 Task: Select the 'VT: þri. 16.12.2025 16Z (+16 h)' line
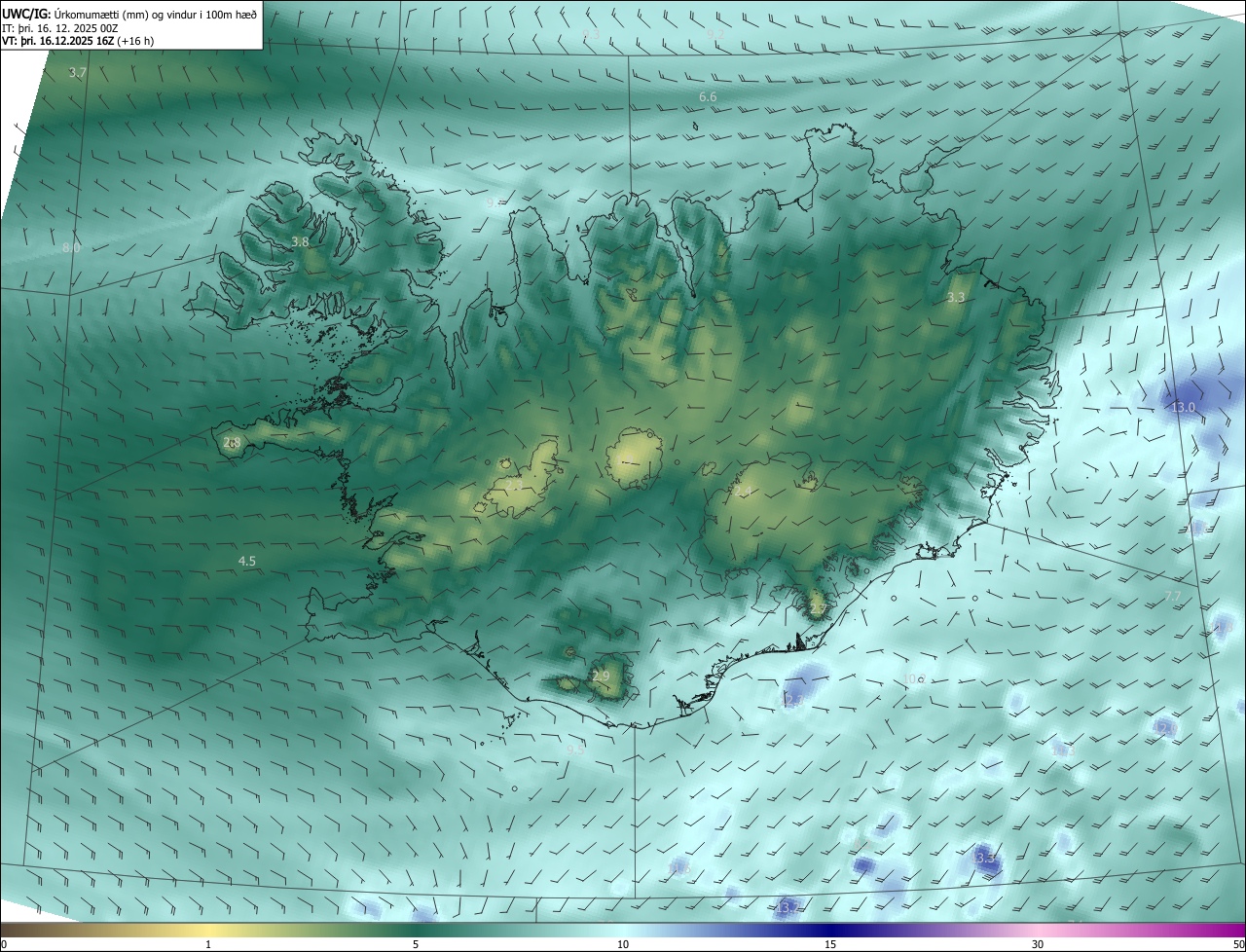(x=78, y=41)
